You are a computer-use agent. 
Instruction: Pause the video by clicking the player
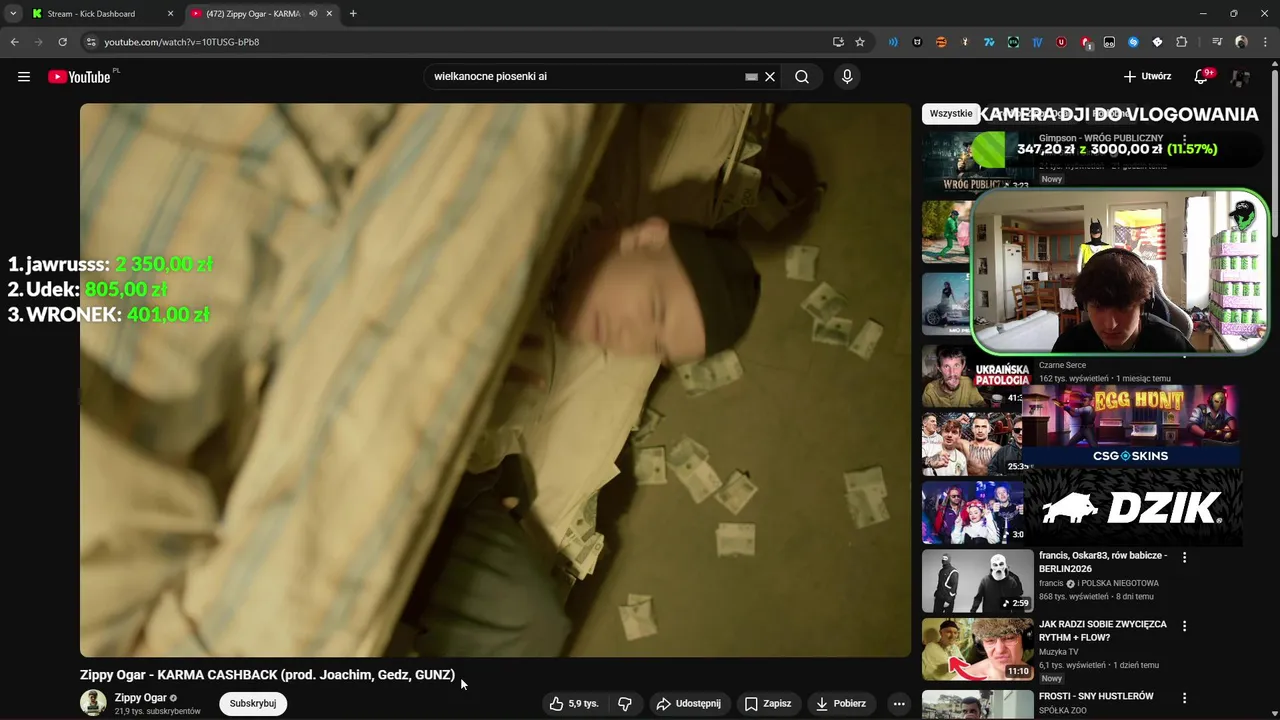[x=495, y=380]
